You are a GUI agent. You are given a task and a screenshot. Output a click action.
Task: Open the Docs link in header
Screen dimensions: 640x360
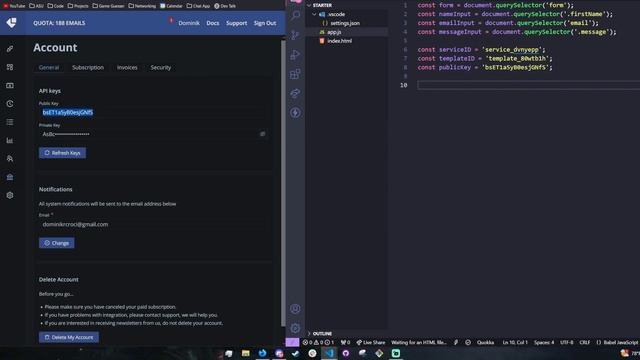pos(213,23)
